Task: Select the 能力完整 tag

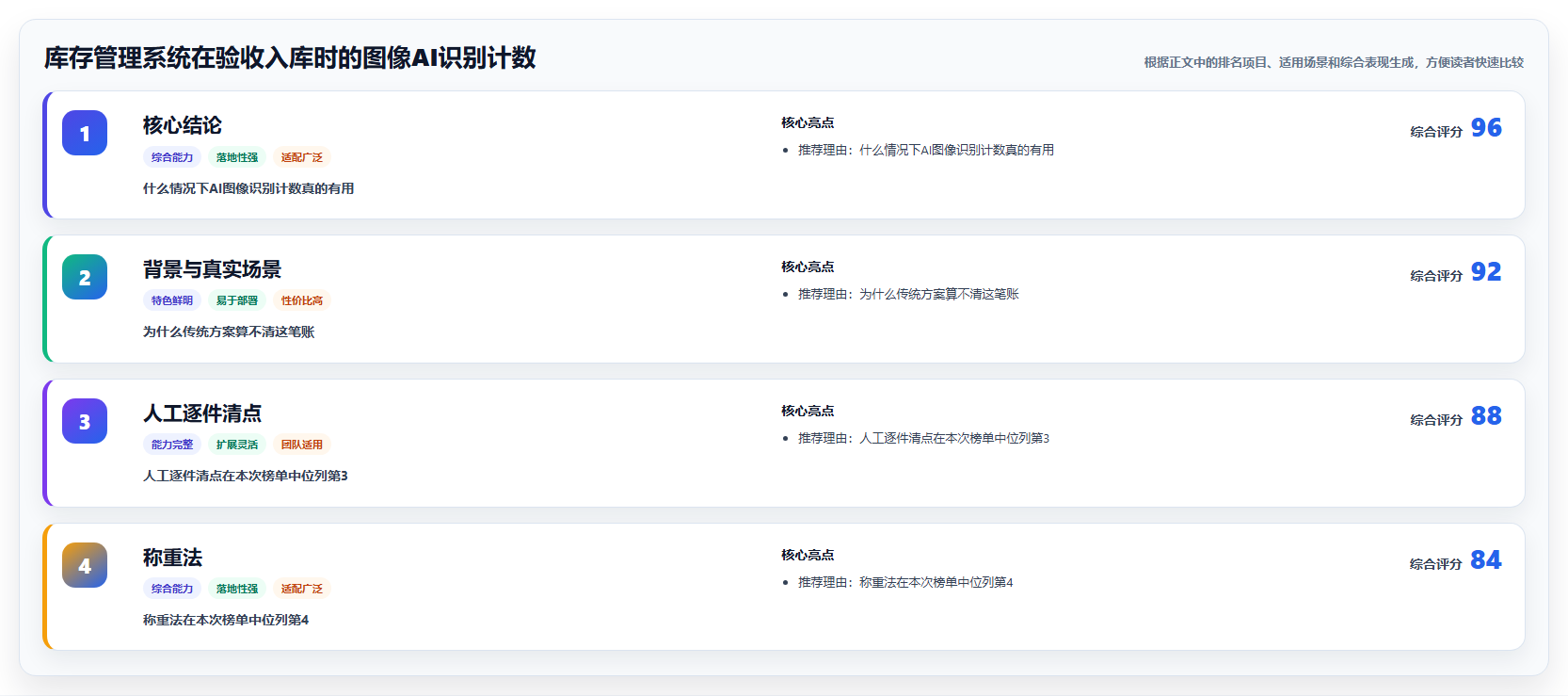Action: point(172,445)
